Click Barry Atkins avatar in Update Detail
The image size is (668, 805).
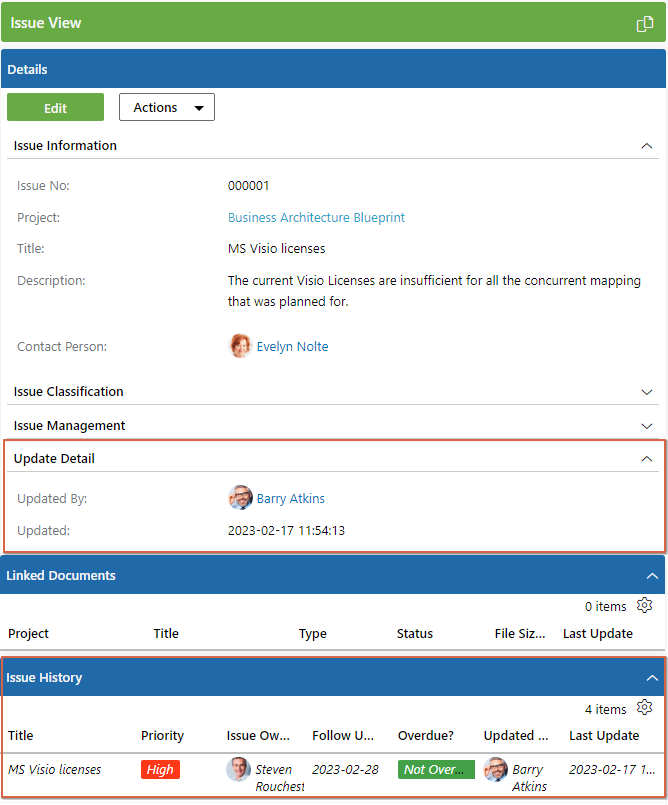pyautogui.click(x=240, y=497)
